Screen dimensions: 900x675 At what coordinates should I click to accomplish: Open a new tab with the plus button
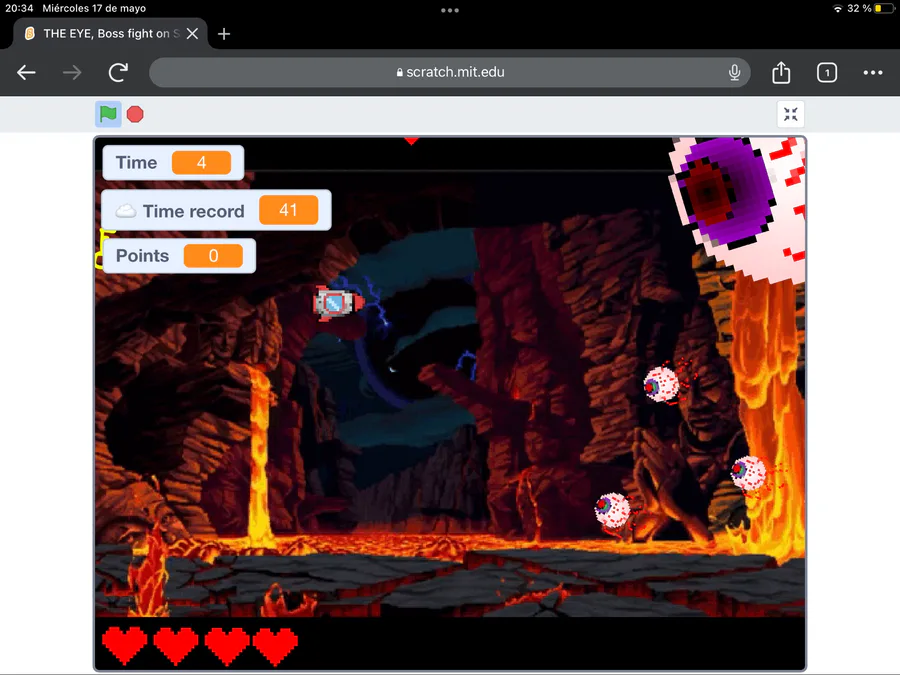[x=224, y=34]
